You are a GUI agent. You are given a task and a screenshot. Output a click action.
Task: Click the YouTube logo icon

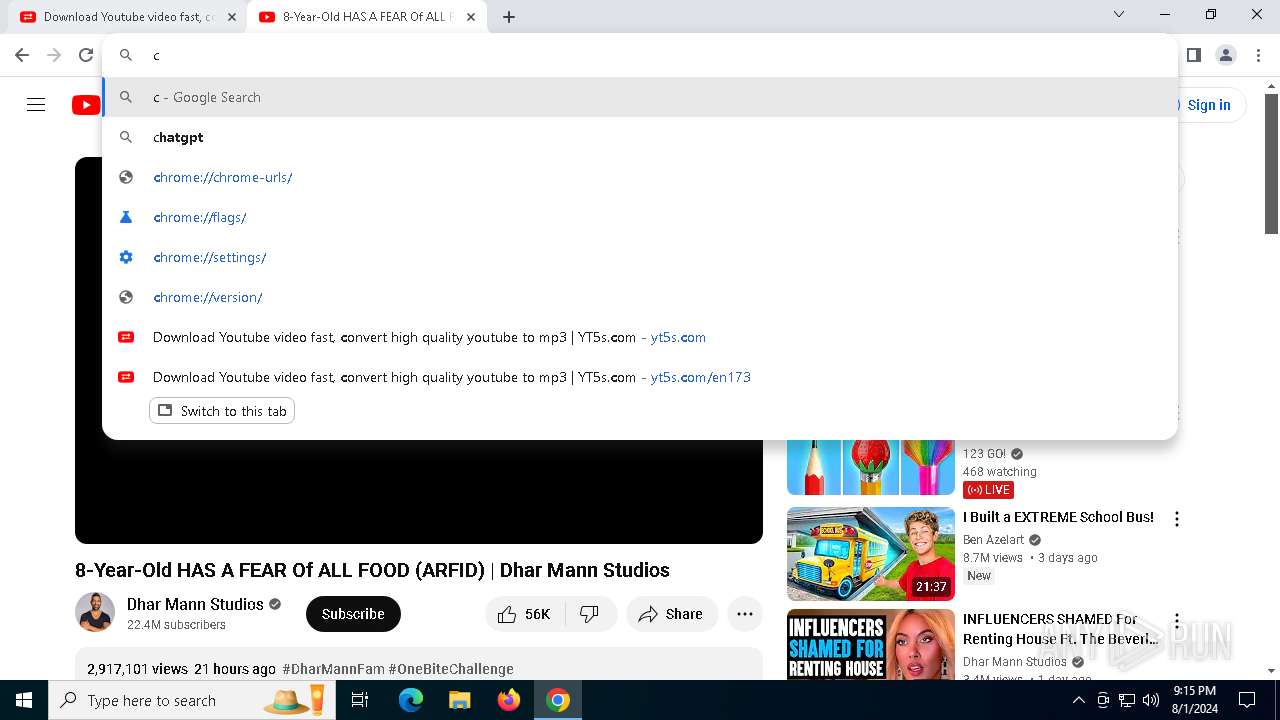pos(86,105)
